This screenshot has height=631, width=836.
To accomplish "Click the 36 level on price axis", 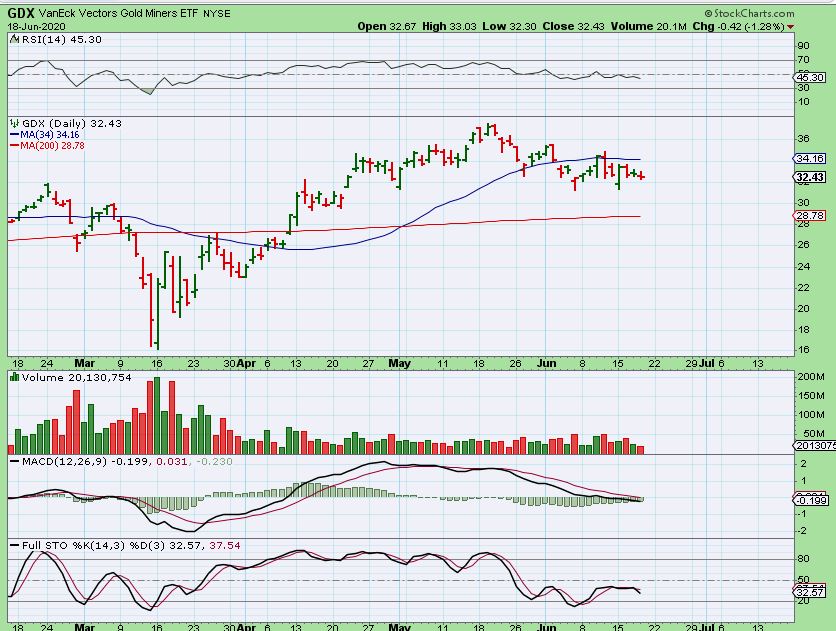I will tap(803, 139).
